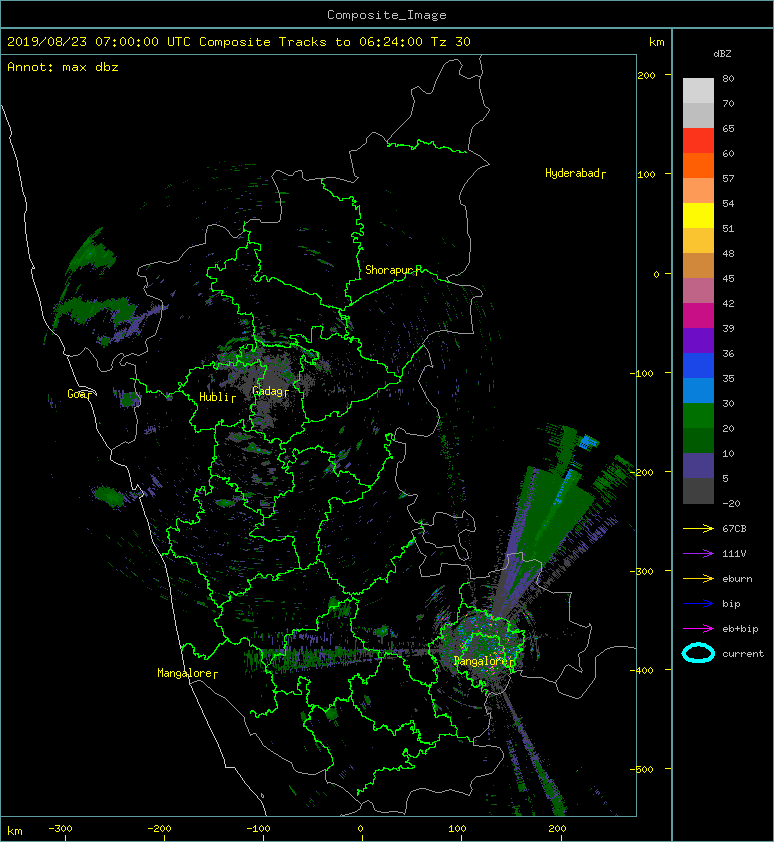774x842 pixels.
Task: Click the magenta arrow beside eb+bip
Action: 698,629
